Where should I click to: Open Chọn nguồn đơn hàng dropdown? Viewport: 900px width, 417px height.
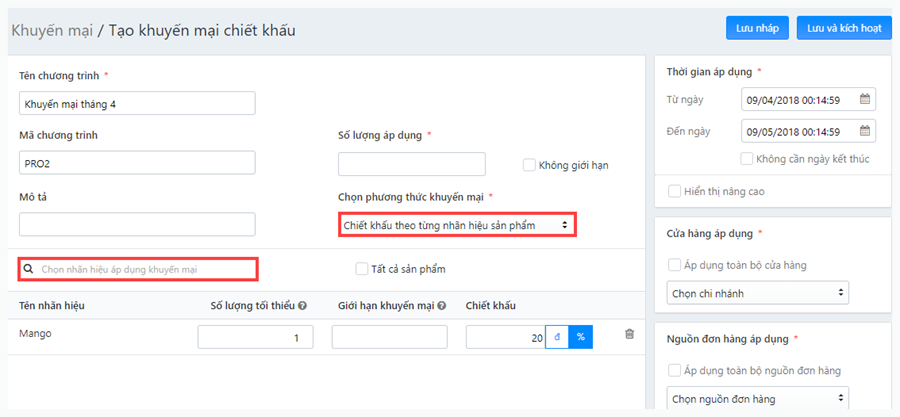click(x=758, y=397)
